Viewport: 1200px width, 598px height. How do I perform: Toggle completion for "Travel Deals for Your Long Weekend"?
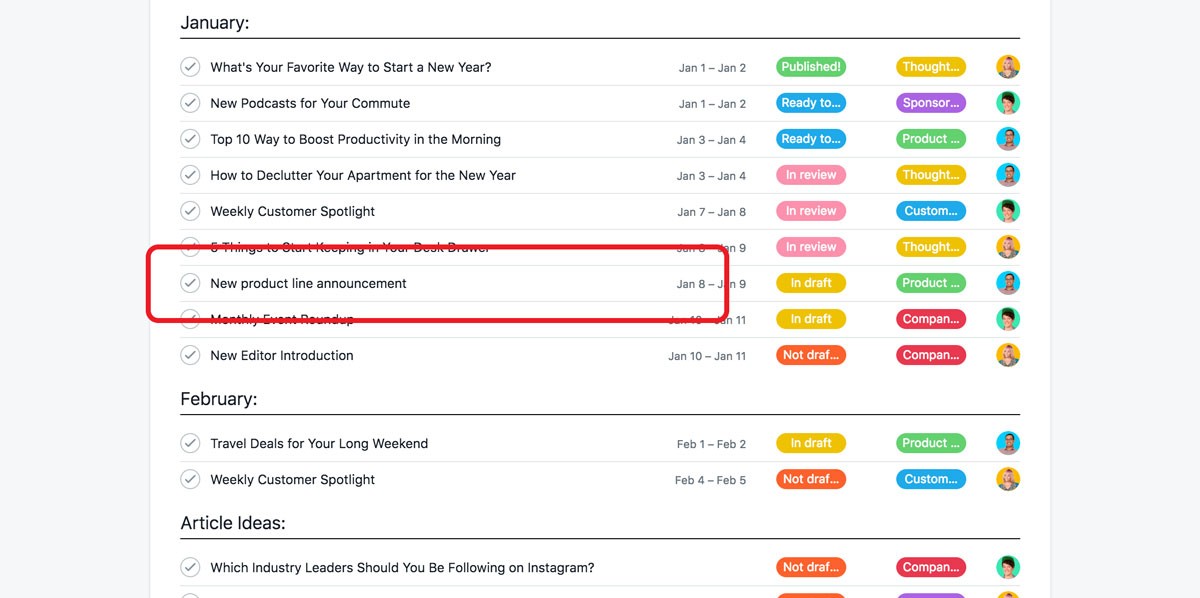point(190,443)
